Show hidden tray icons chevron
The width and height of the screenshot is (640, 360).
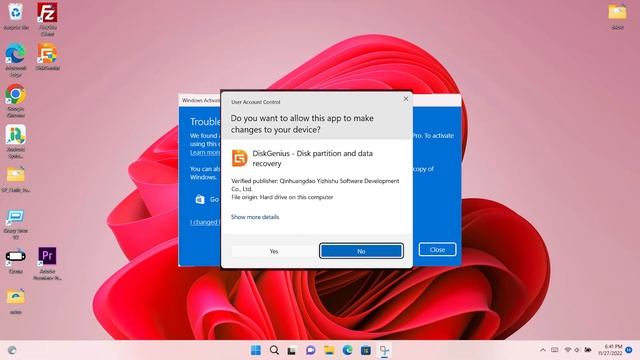pos(542,350)
